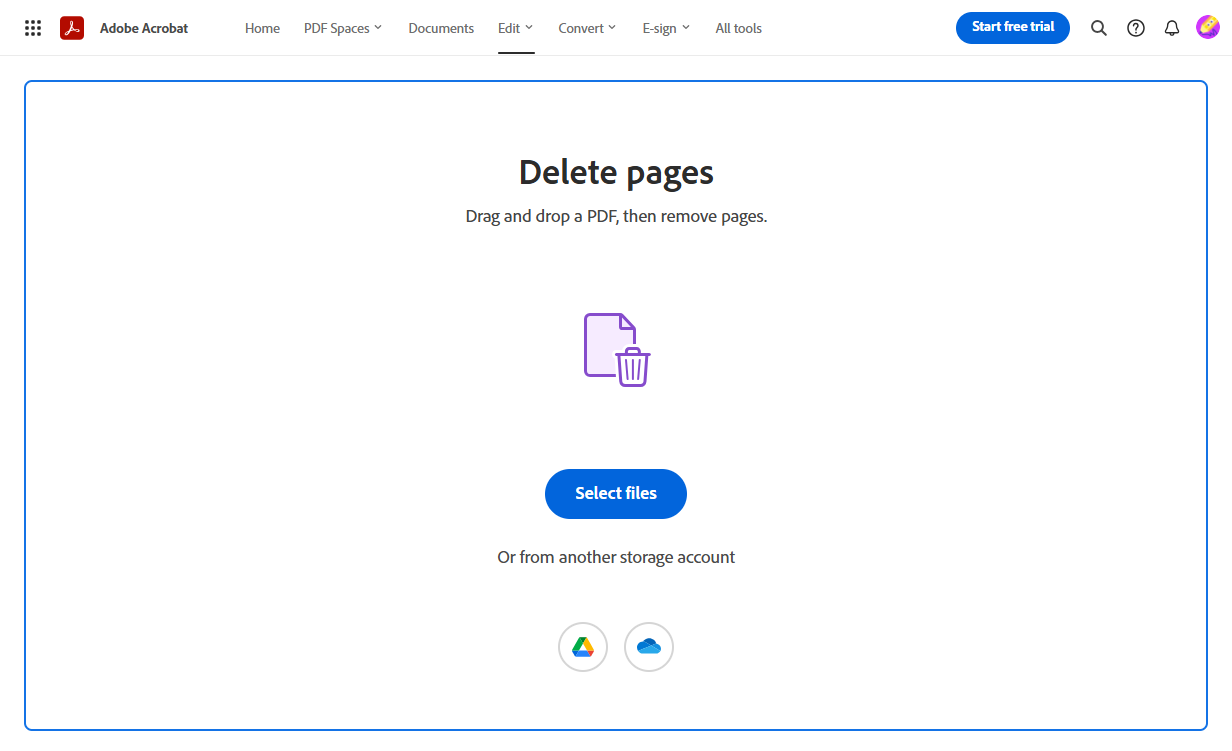The height and width of the screenshot is (751, 1232).
Task: Click the Adobe Acrobat brand name text
Action: [x=144, y=27]
